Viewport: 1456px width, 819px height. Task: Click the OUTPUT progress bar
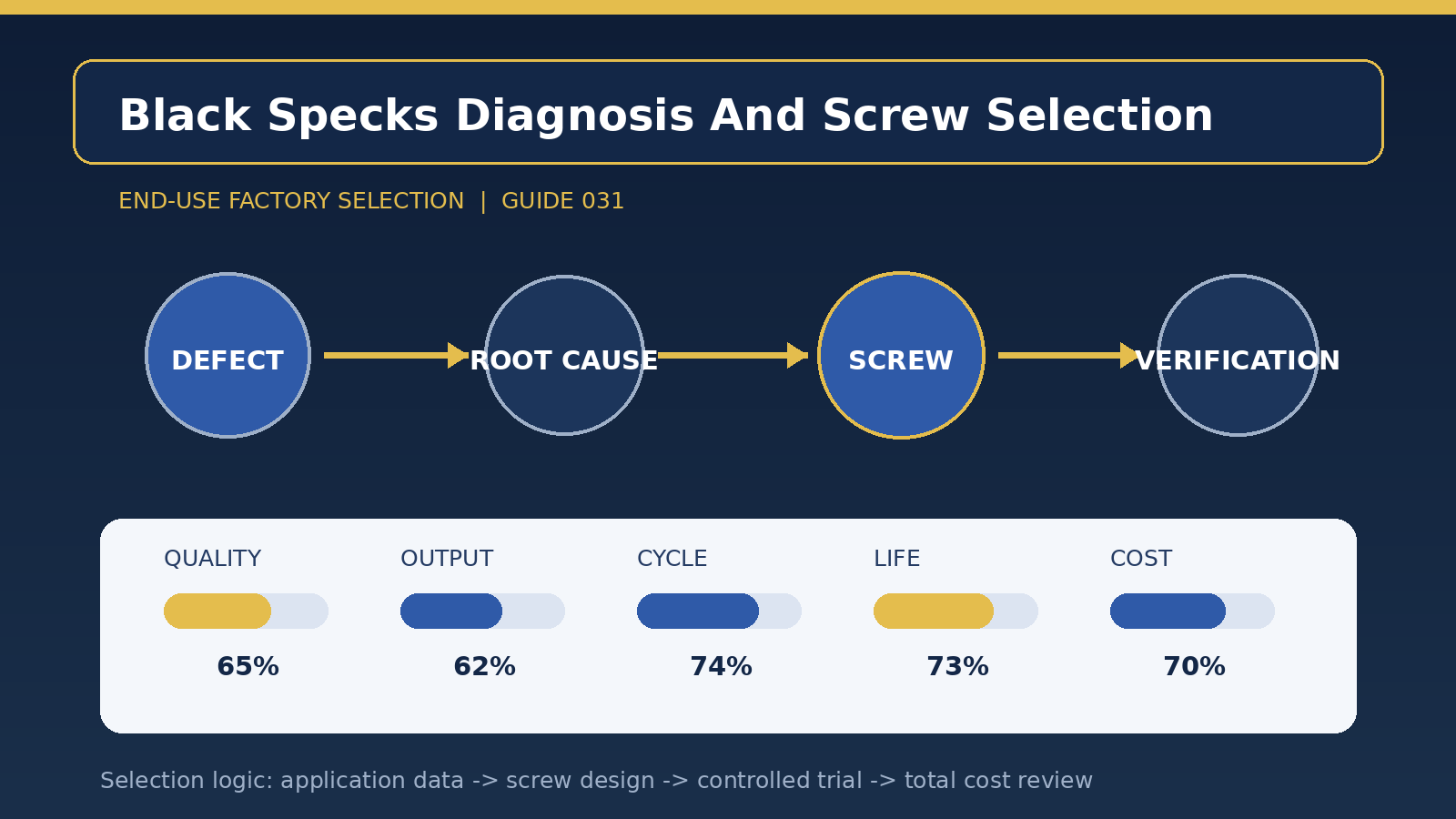482,611
